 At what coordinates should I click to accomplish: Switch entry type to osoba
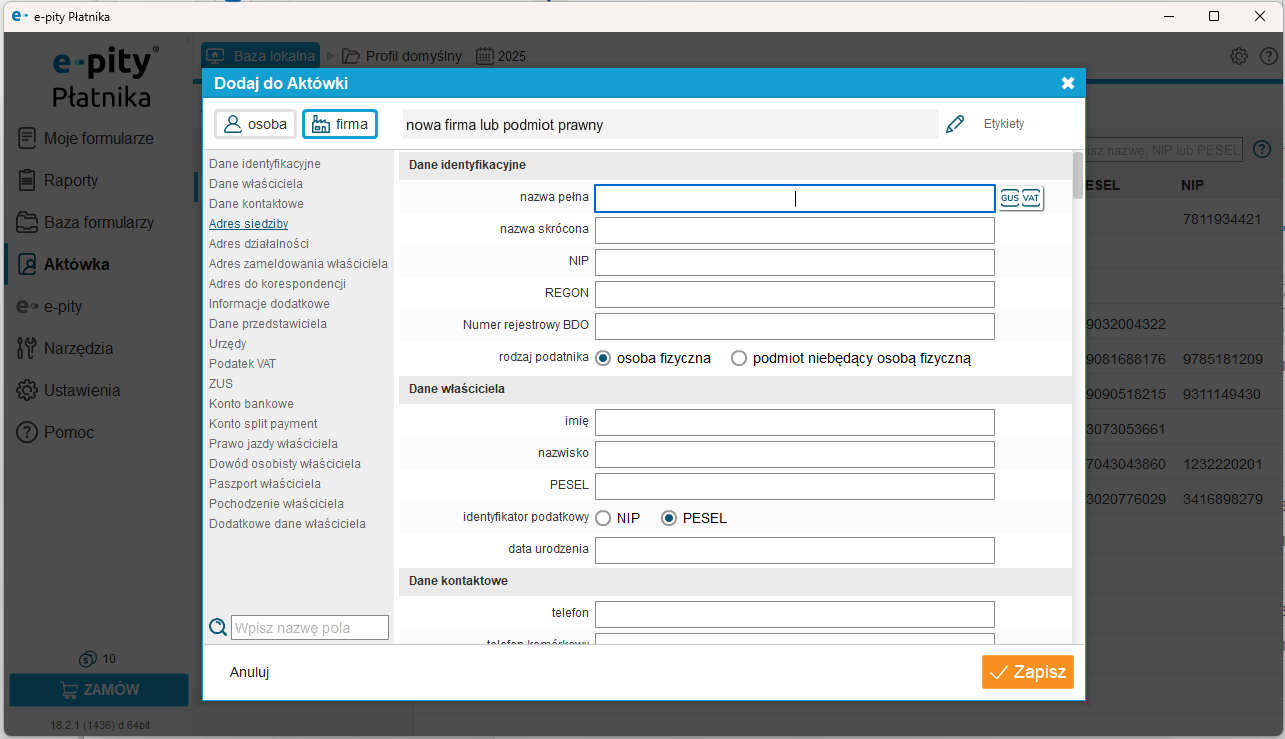coord(256,125)
